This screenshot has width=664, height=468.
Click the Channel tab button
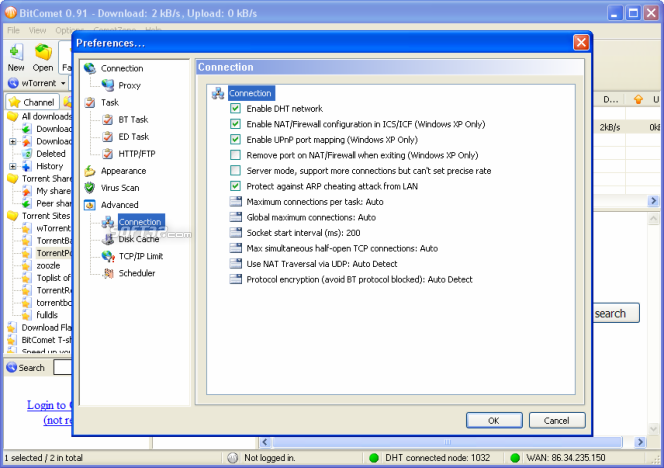pyautogui.click(x=33, y=102)
